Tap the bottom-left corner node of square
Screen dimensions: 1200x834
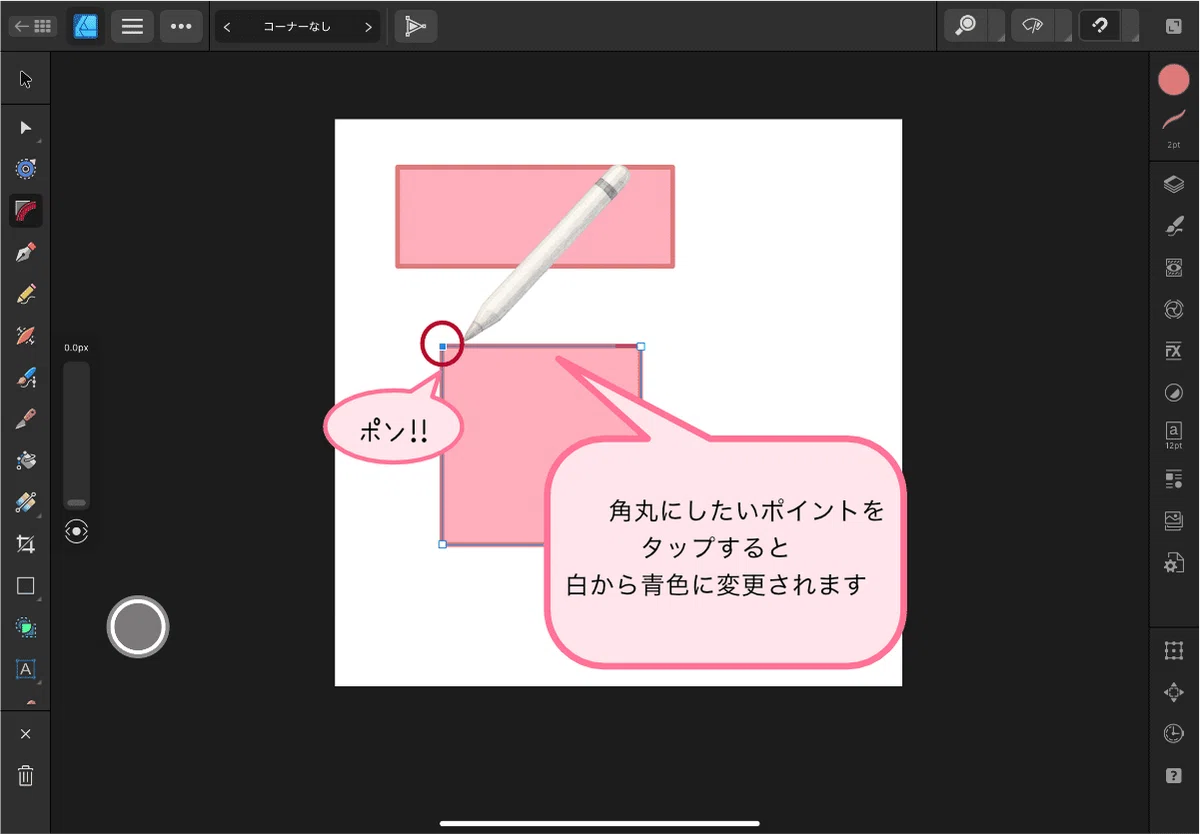[x=443, y=544]
